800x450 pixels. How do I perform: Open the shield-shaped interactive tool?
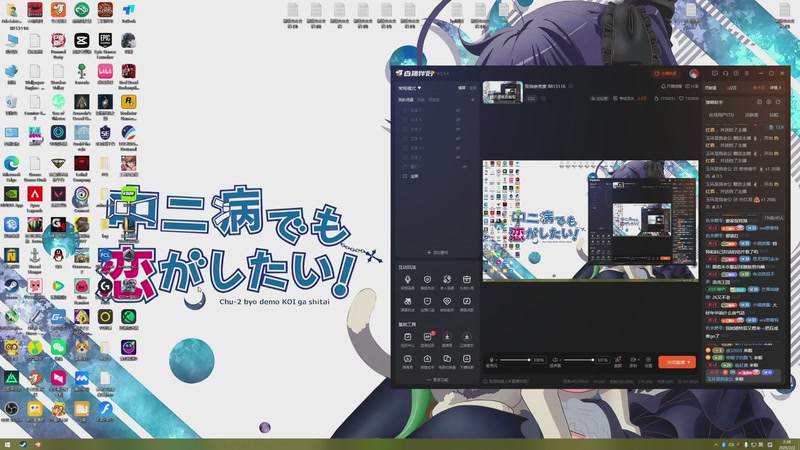(x=427, y=282)
